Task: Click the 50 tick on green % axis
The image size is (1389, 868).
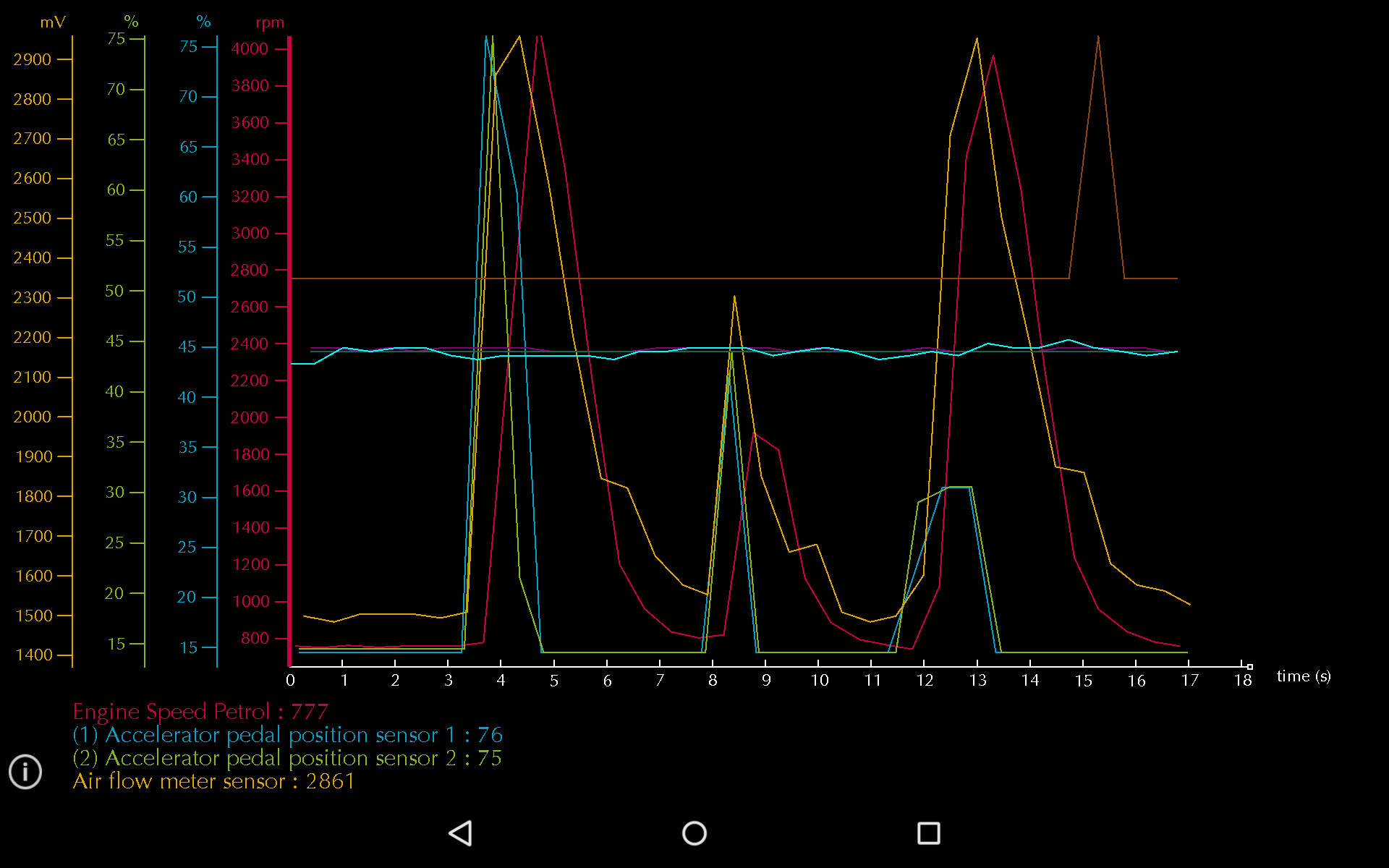Action: 114,291
